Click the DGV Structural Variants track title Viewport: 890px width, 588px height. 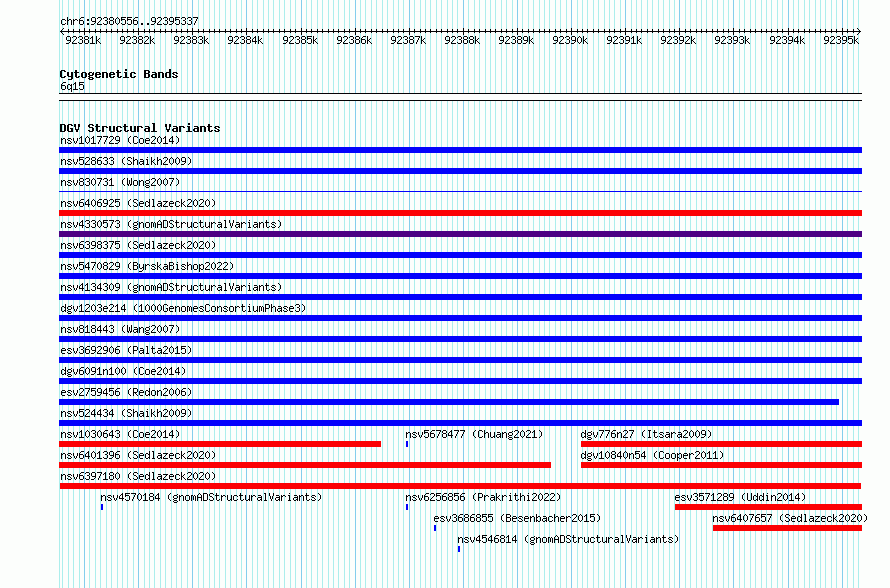point(140,128)
